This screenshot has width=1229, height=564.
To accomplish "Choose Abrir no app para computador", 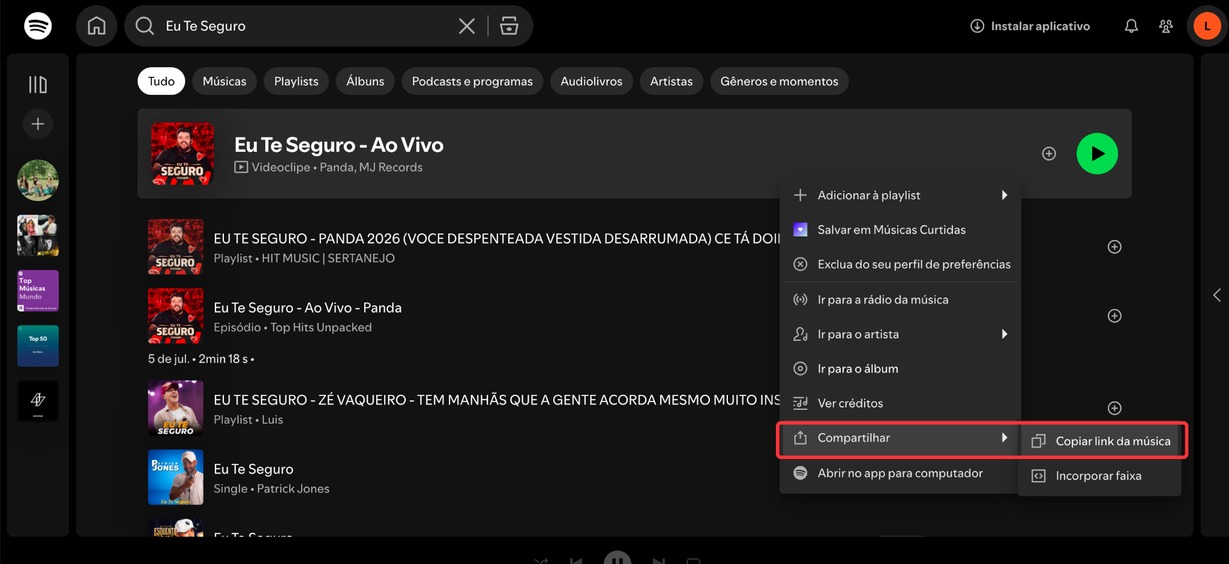I will click(x=900, y=473).
